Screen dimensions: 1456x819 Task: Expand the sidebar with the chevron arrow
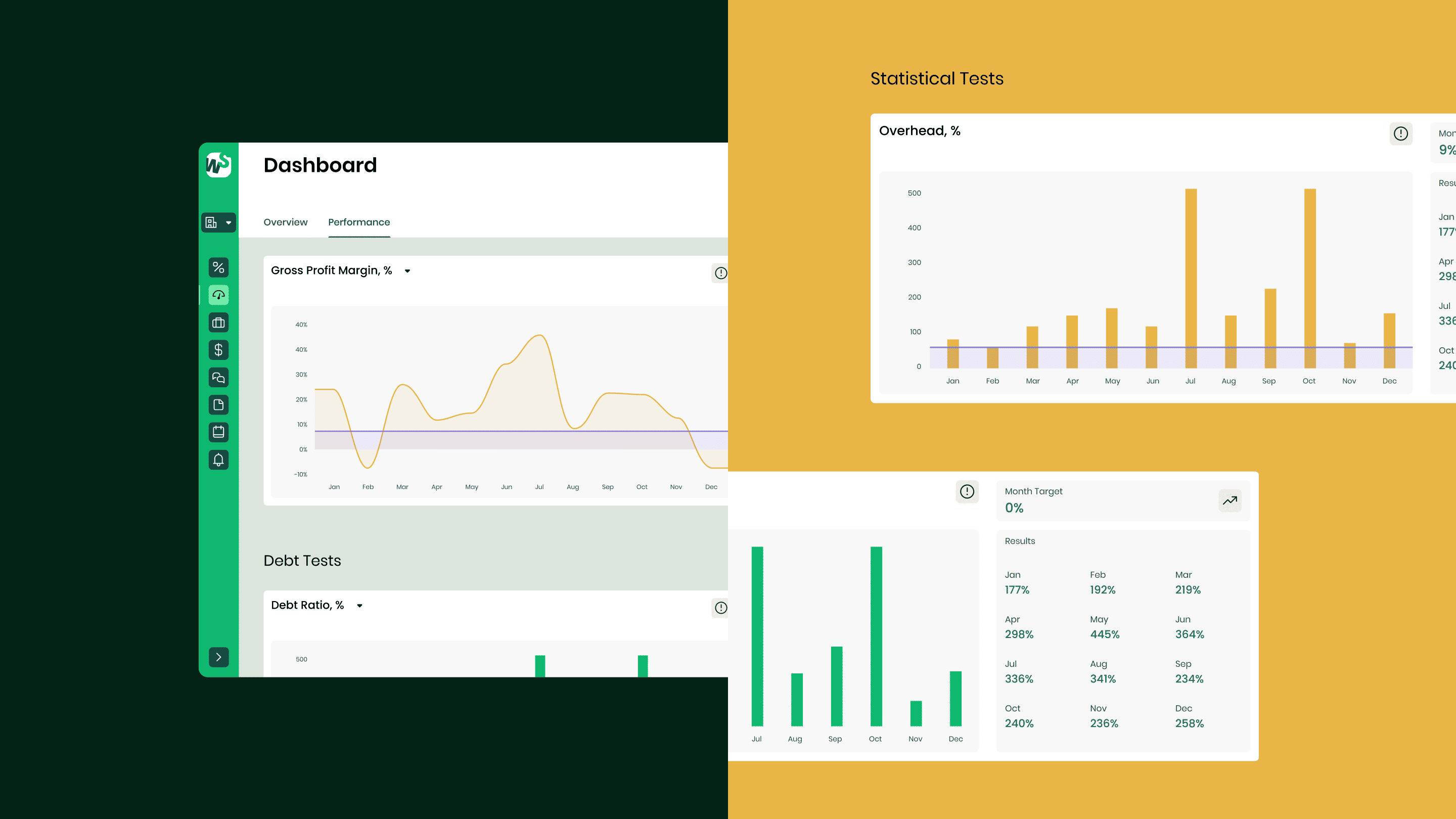[218, 657]
